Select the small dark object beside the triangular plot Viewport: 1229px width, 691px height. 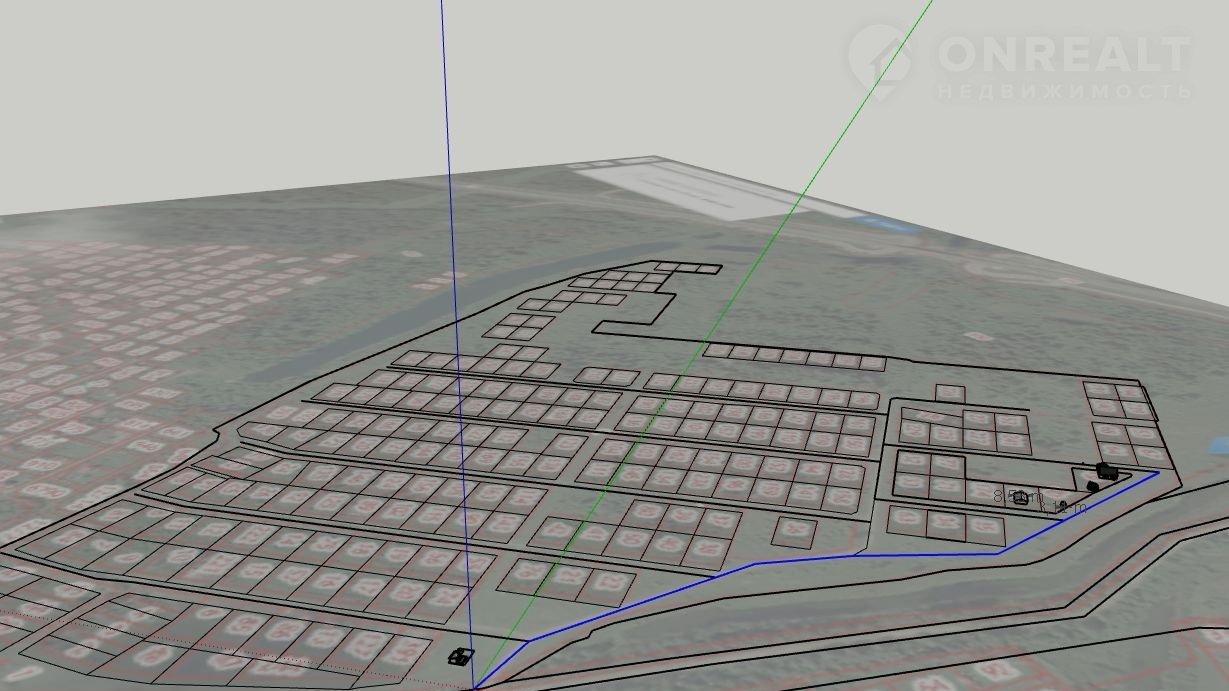point(1092,487)
